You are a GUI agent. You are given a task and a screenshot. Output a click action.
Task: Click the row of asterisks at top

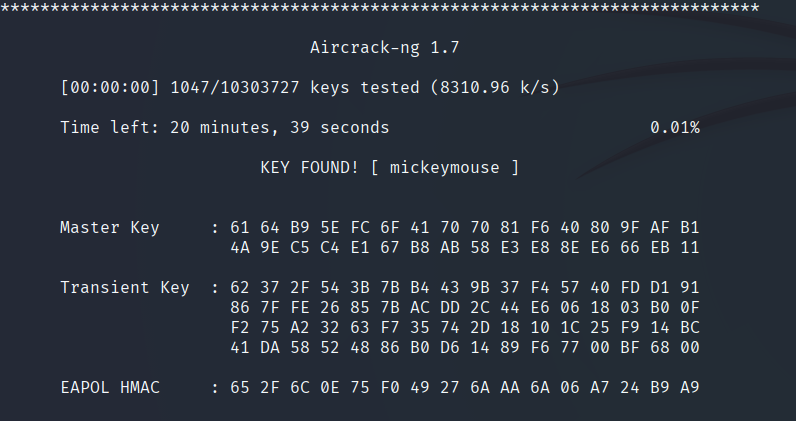click(x=380, y=8)
